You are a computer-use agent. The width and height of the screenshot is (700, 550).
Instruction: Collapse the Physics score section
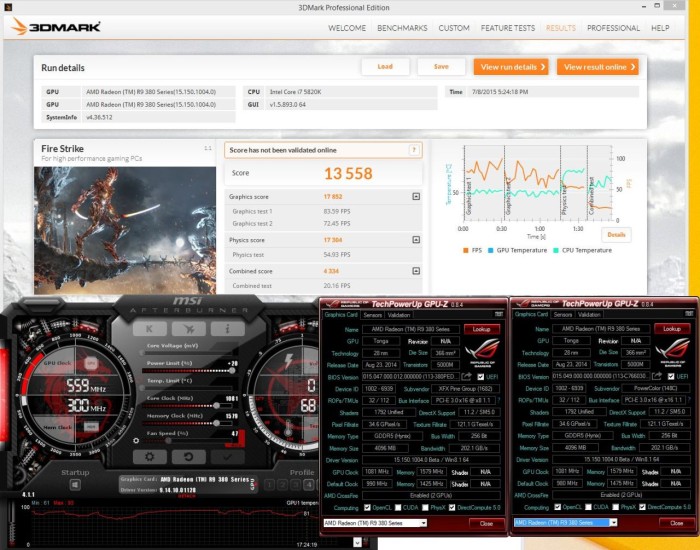point(416,240)
